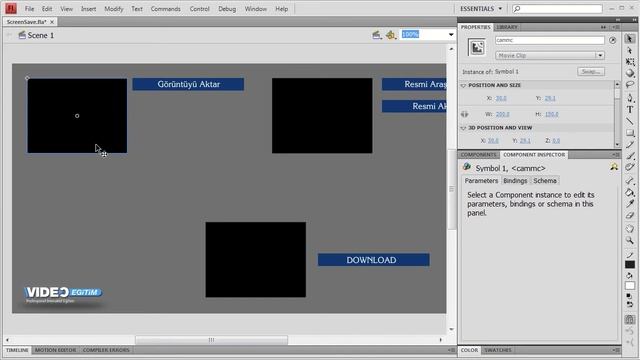Select the Subselection tool
This screenshot has height=360, width=640.
click(x=630, y=51)
